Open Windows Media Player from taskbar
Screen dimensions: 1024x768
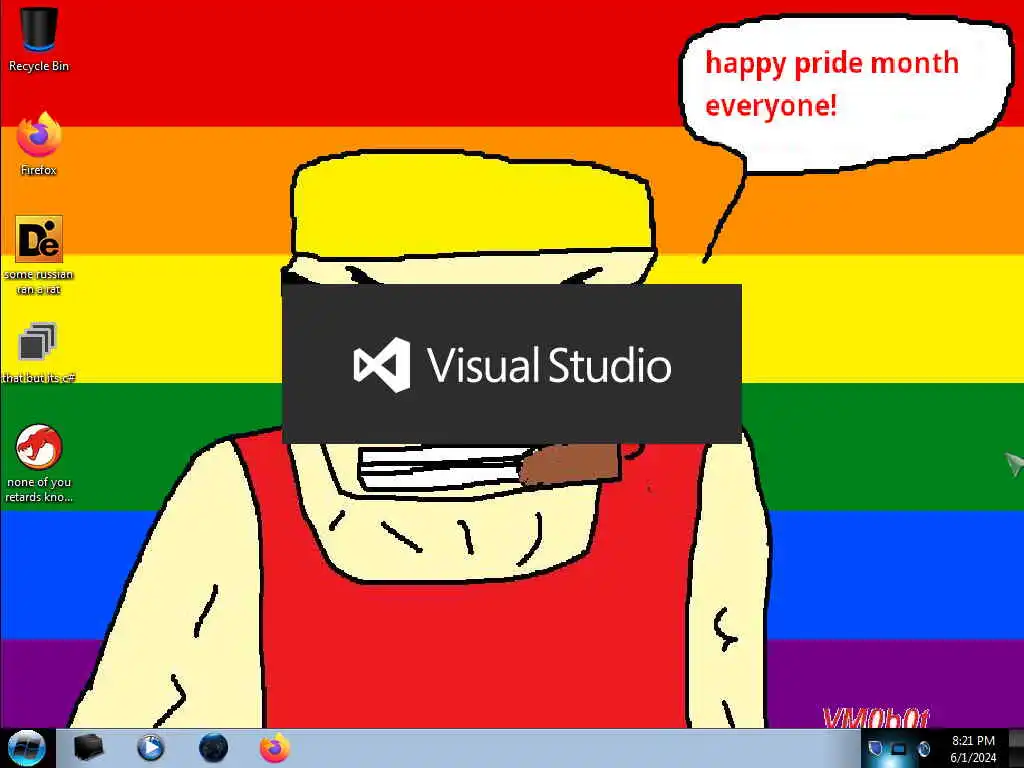[x=150, y=748]
